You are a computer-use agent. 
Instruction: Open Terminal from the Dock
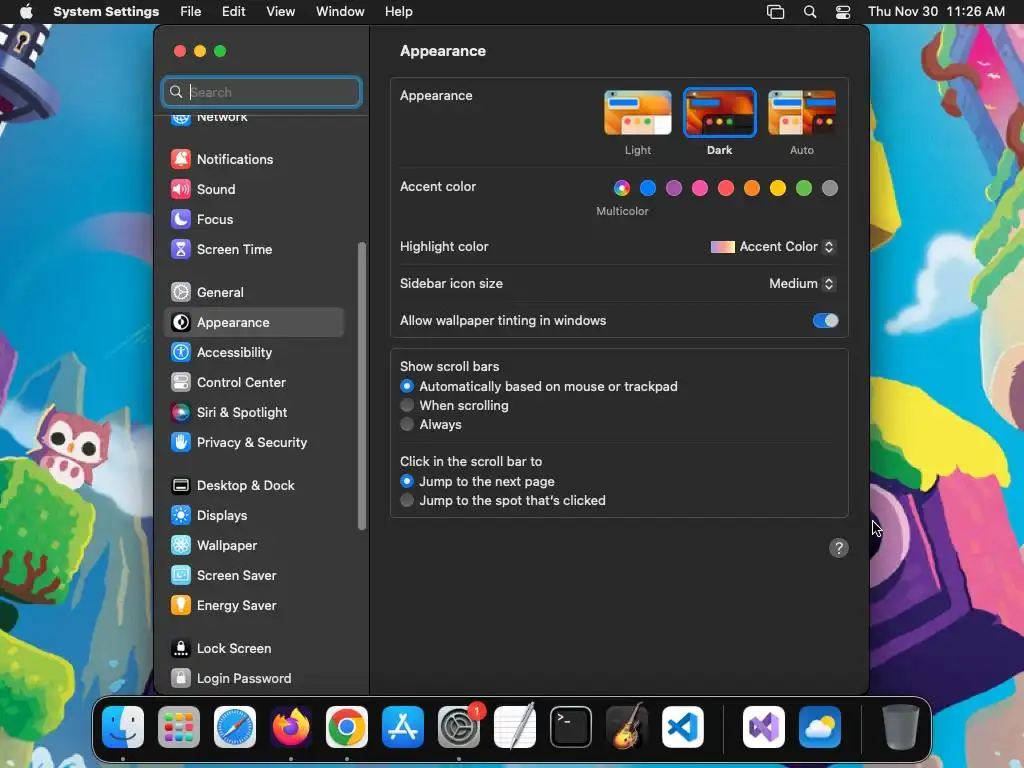[x=571, y=727]
